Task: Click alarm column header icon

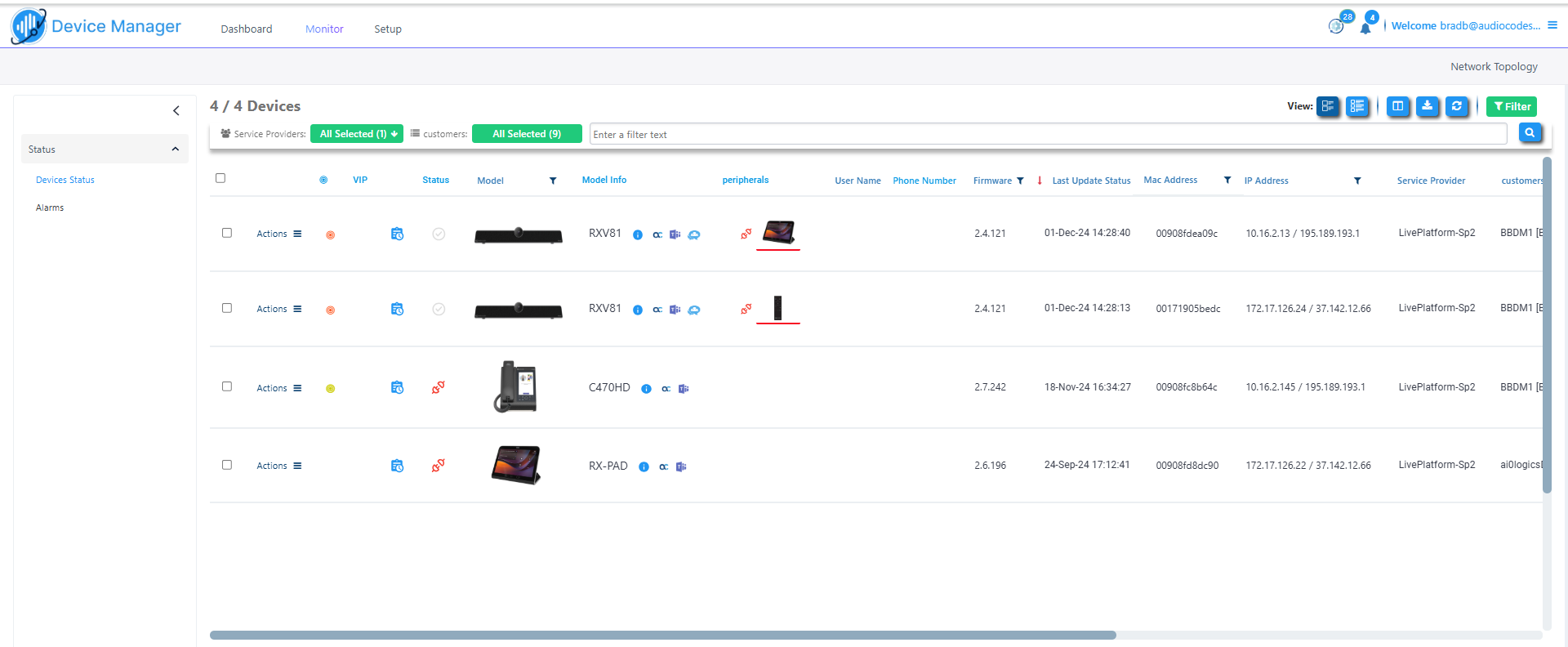Action: point(323,180)
